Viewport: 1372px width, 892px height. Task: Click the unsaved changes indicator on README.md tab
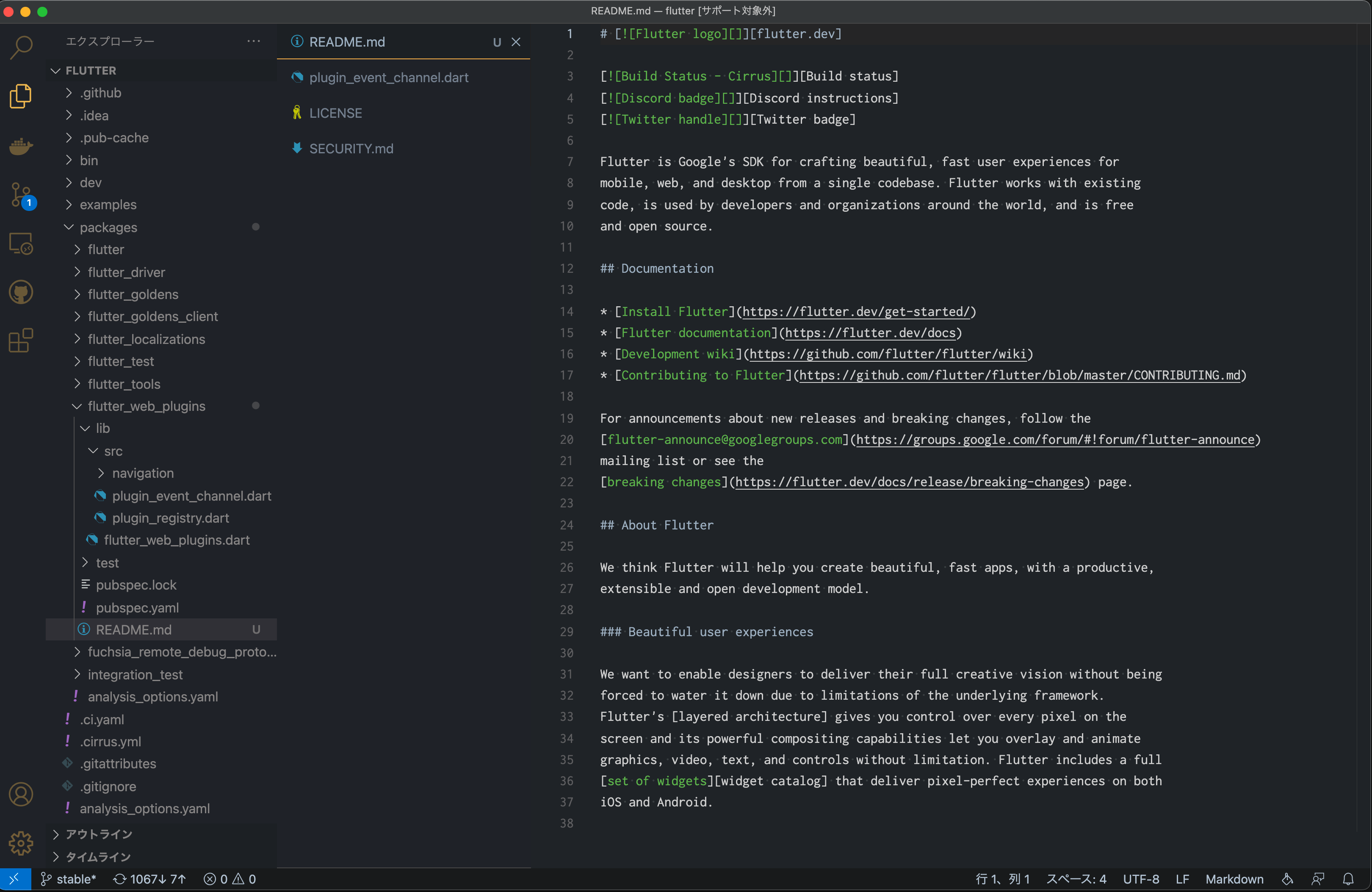(x=496, y=42)
